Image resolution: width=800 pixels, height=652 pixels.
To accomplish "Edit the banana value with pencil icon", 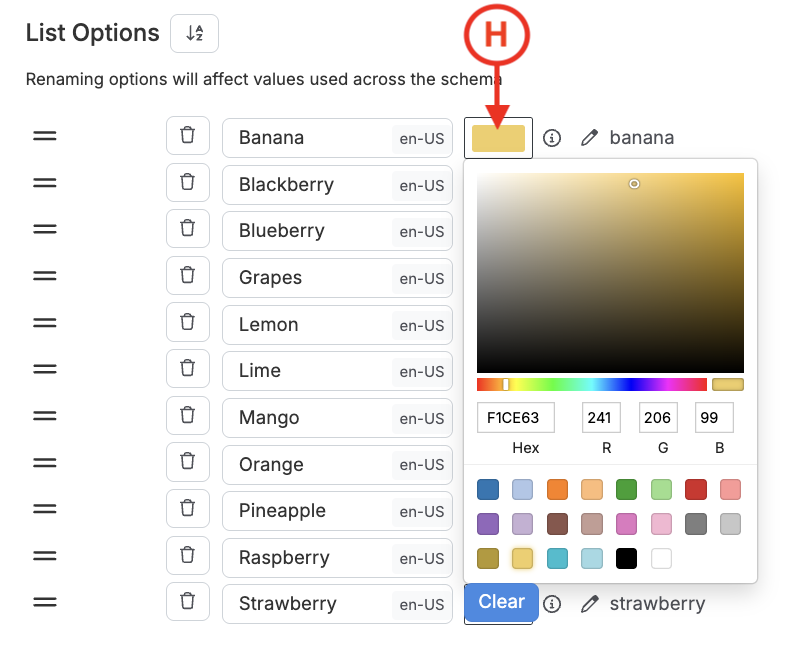I will pyautogui.click(x=590, y=138).
